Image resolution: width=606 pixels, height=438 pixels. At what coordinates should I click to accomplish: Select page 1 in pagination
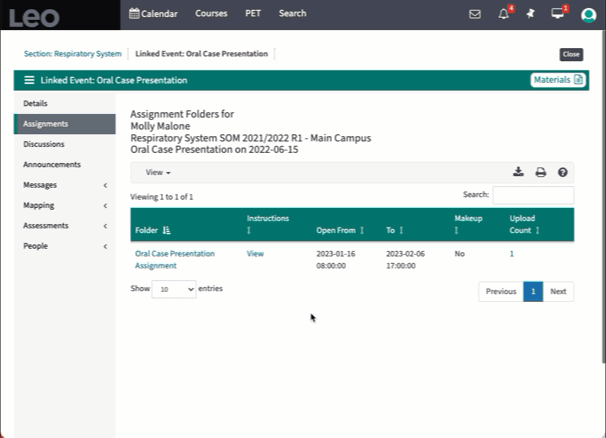pos(533,291)
